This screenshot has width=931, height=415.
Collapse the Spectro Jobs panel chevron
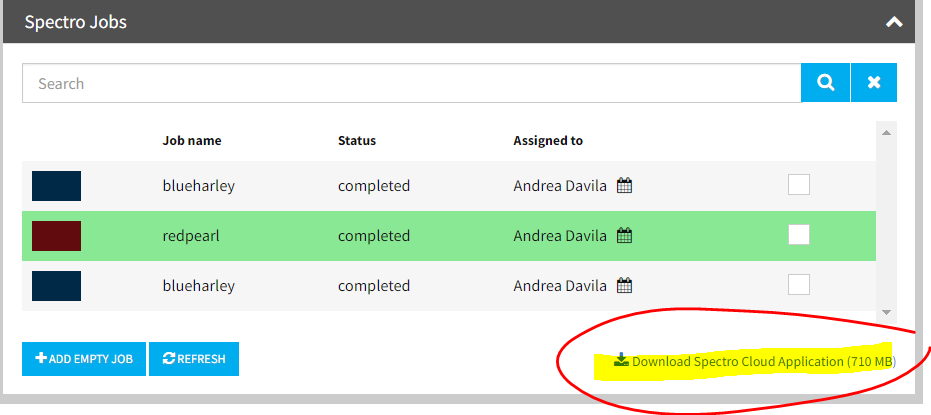pyautogui.click(x=894, y=21)
